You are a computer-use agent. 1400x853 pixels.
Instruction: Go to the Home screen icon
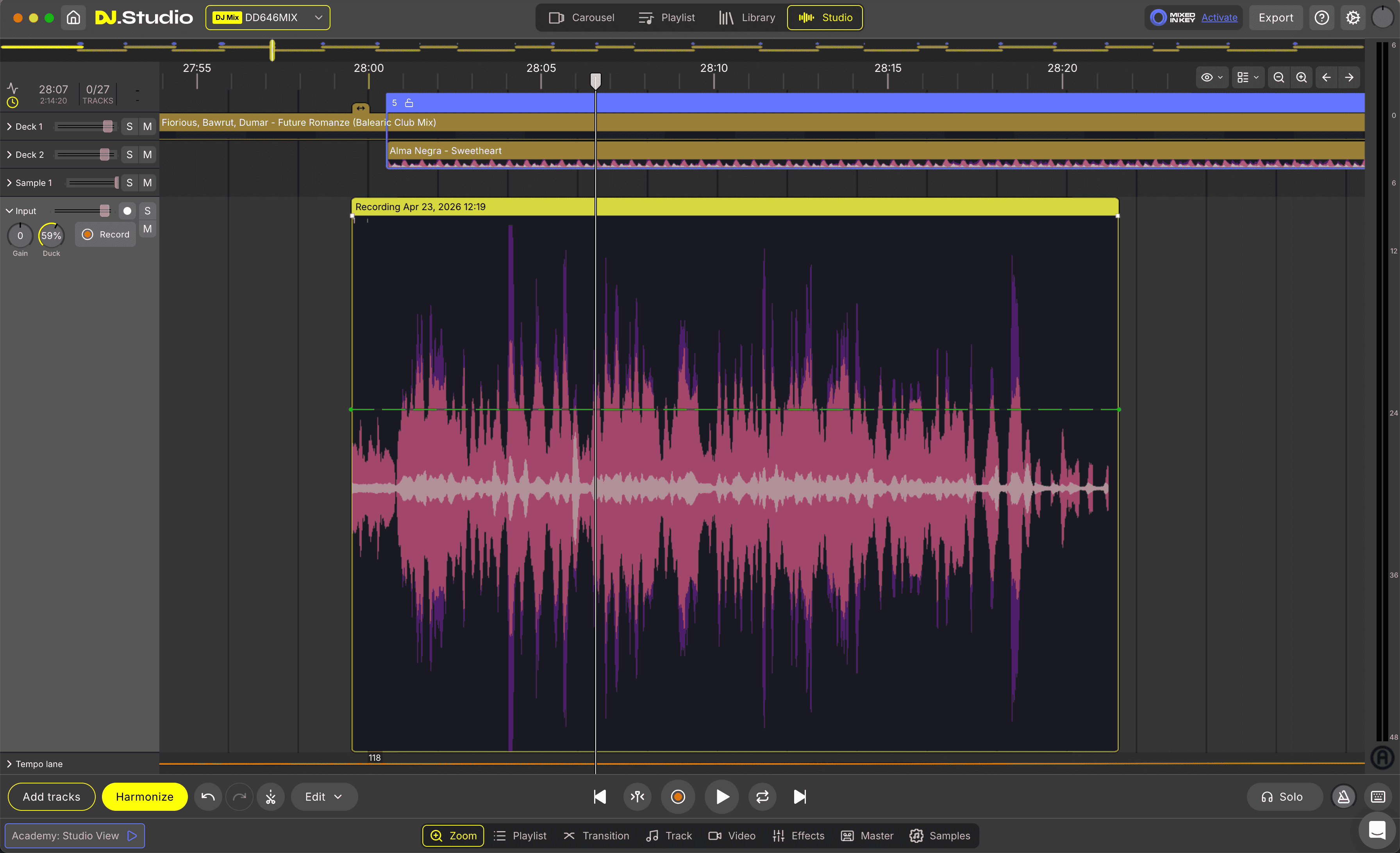pyautogui.click(x=73, y=18)
